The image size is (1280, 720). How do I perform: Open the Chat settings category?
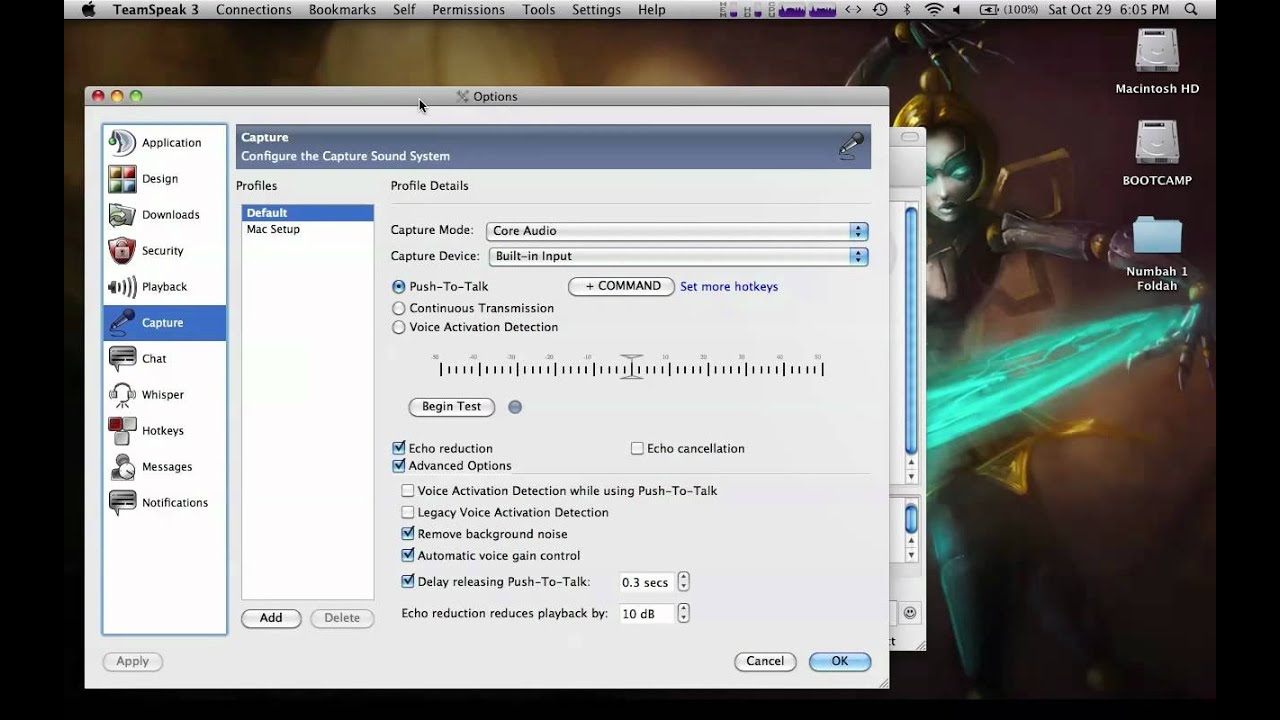pyautogui.click(x=164, y=359)
